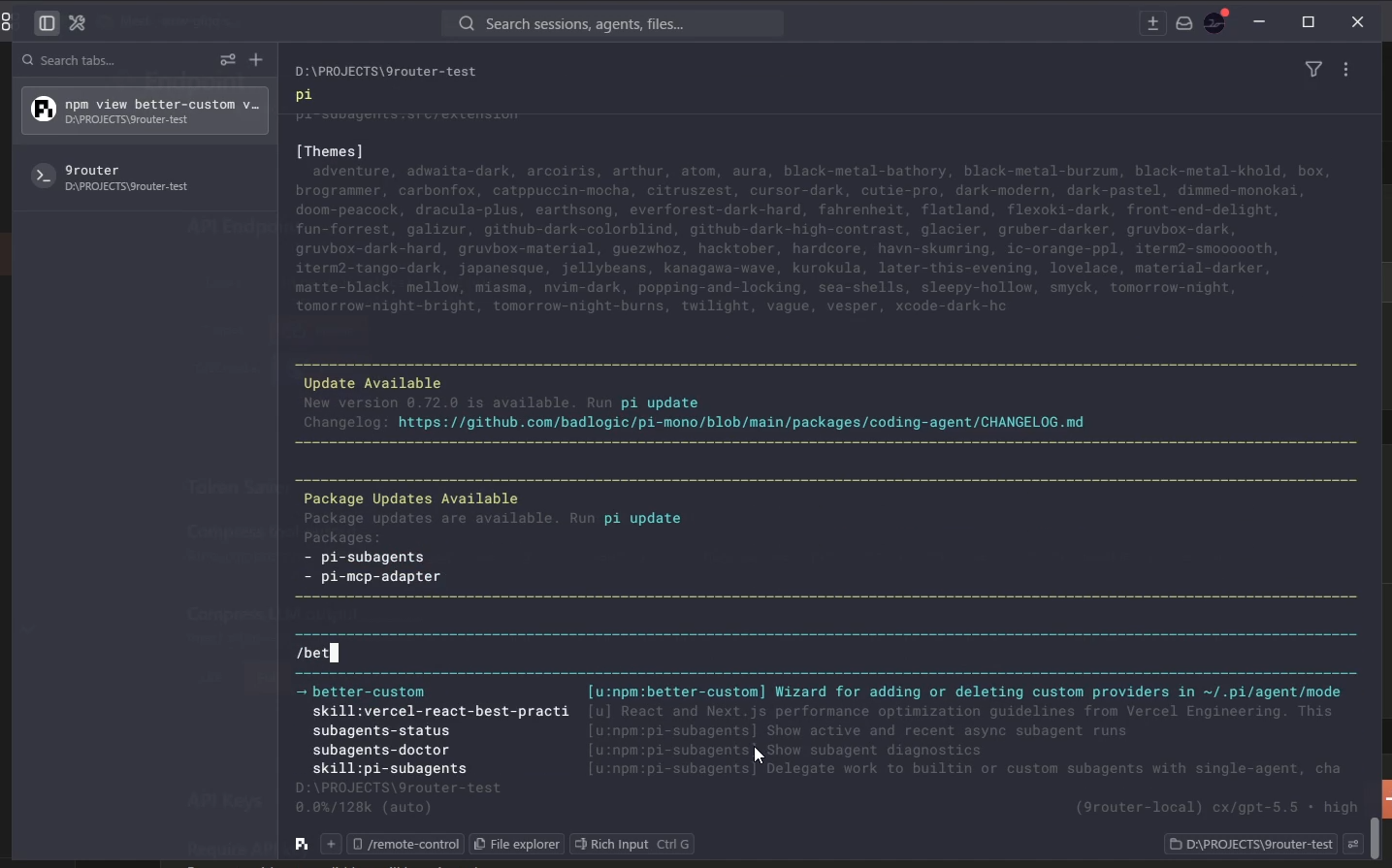Click D:\PROJECTS\9router-test folder button in status bar
The image size is (1392, 868).
[x=1252, y=846]
